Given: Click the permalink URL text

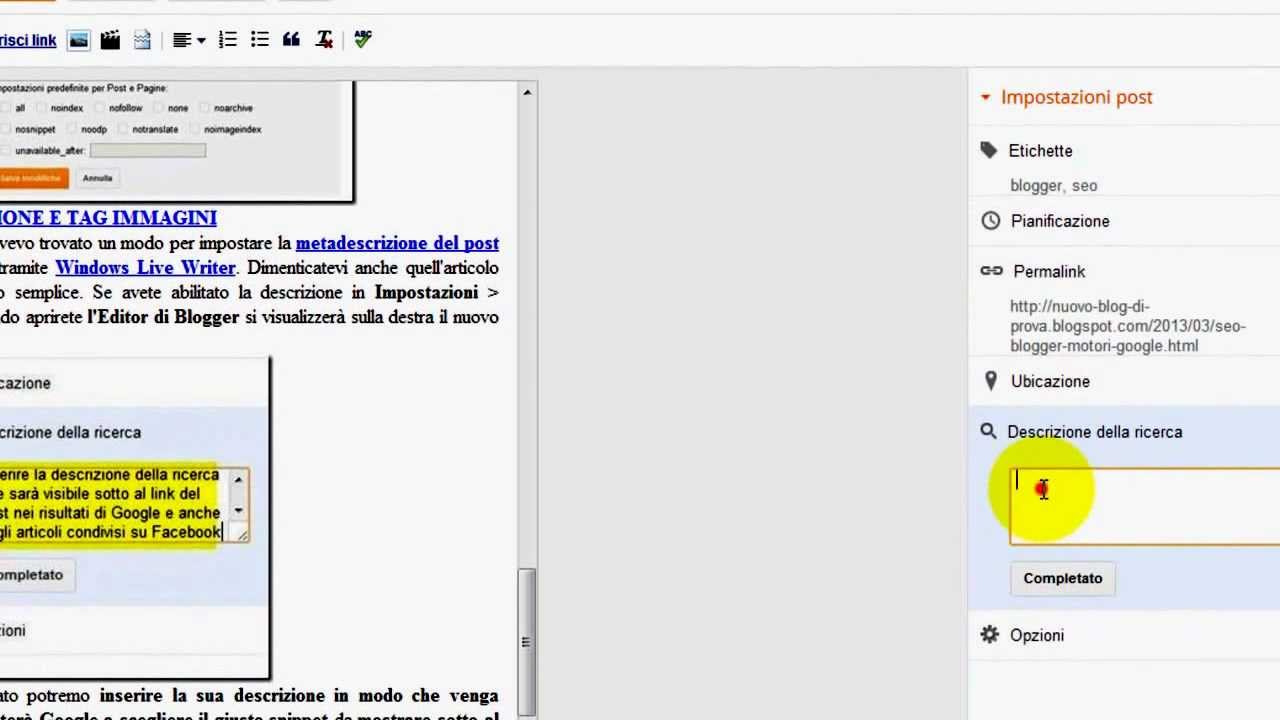Looking at the screenshot, I should click(1127, 326).
